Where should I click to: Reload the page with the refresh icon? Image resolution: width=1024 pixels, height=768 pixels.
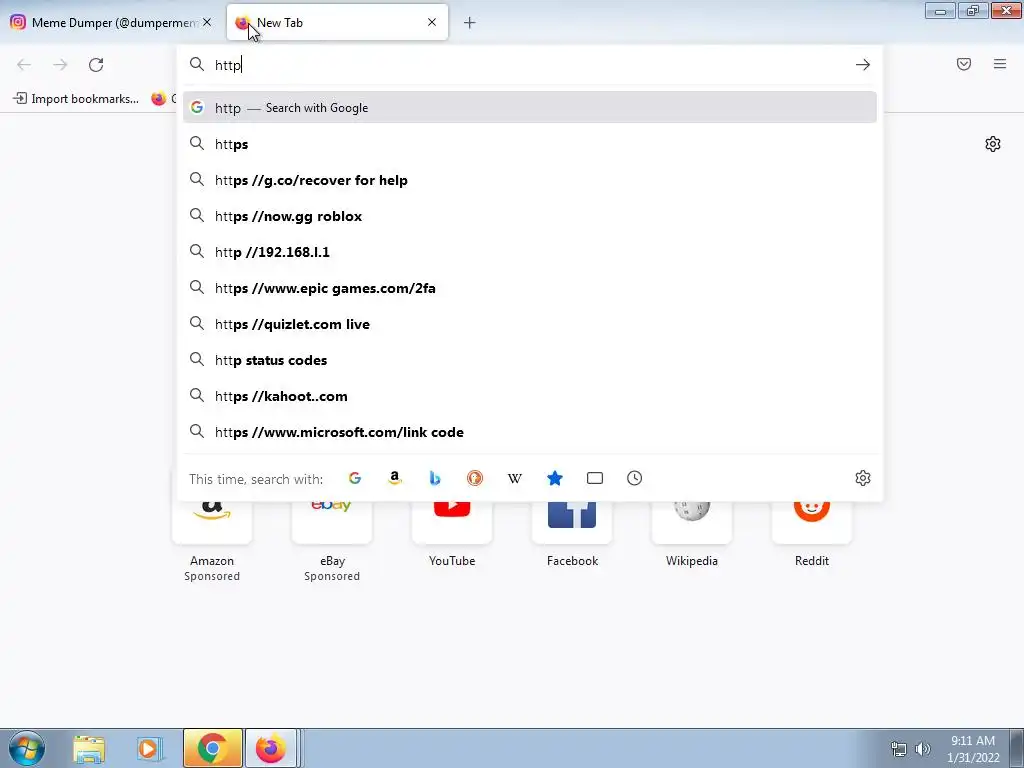coord(96,65)
